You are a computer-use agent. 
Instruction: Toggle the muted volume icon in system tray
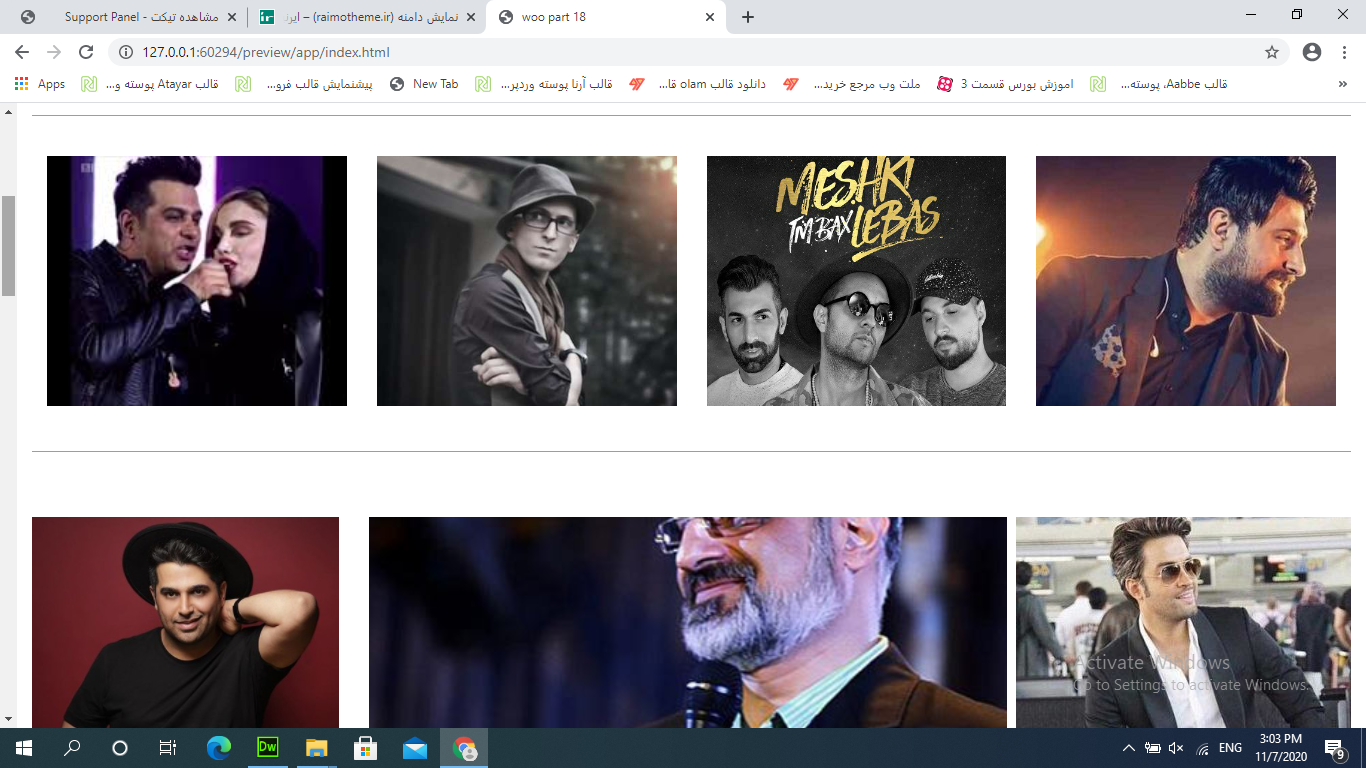point(1177,748)
